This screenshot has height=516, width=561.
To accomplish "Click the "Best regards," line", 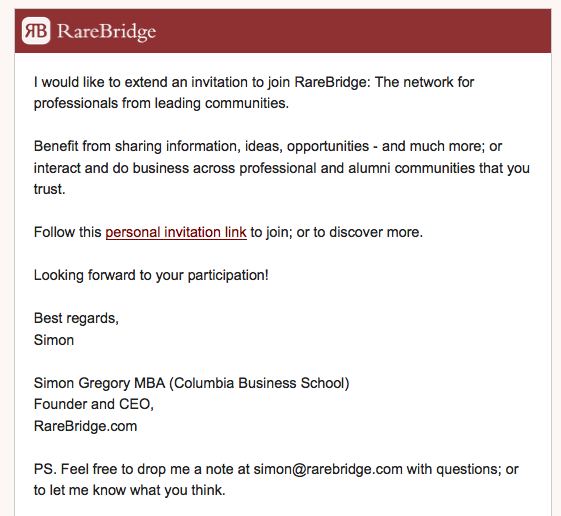I will 76,318.
